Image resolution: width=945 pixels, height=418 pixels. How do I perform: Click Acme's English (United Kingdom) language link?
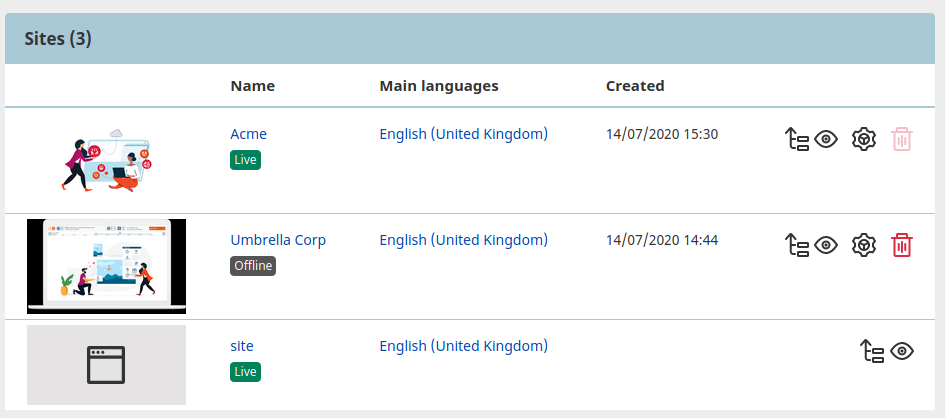[463, 134]
